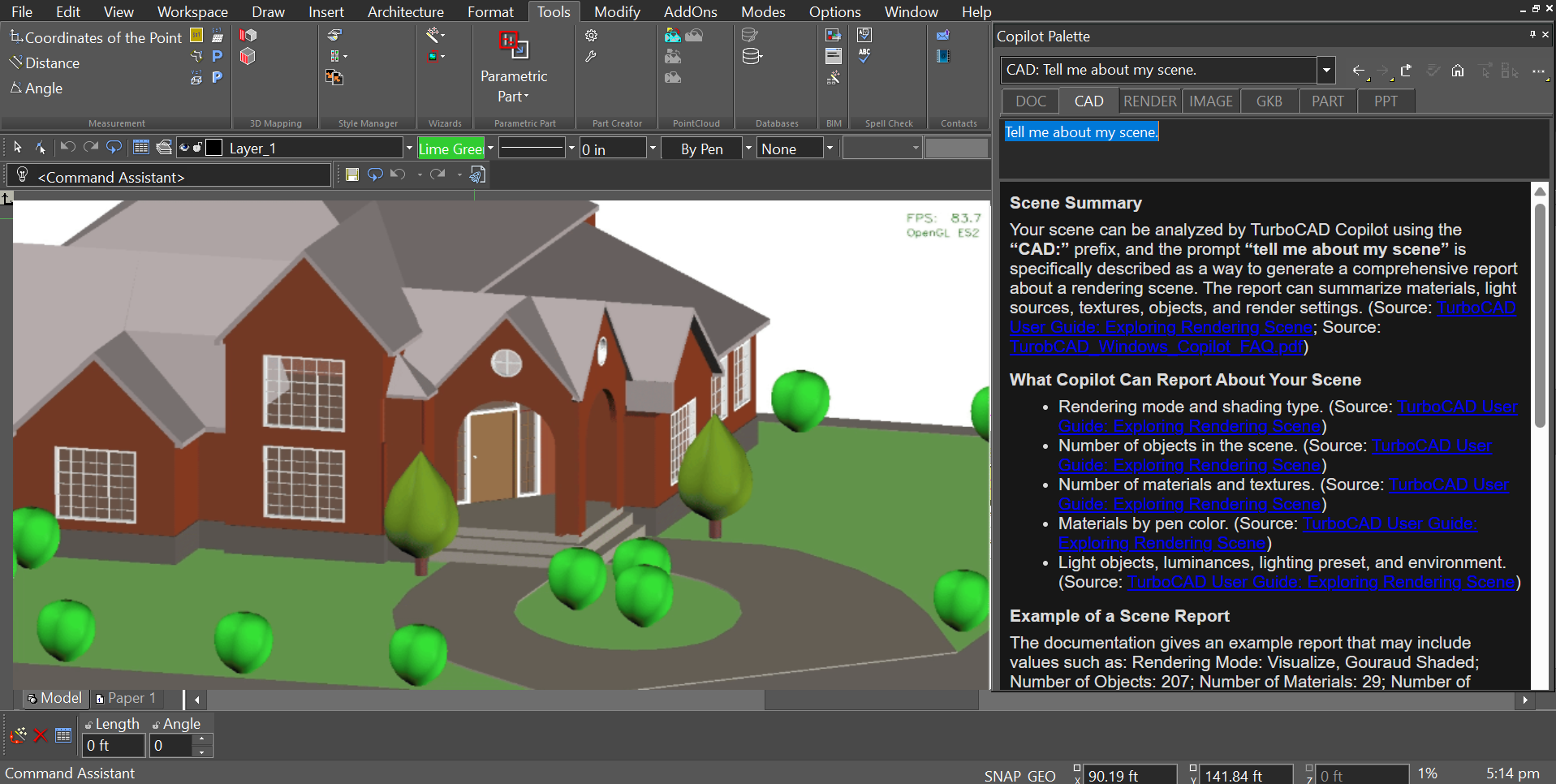Open Copilot prompt history dropdown
This screenshot has width=1556, height=784.
[1326, 70]
